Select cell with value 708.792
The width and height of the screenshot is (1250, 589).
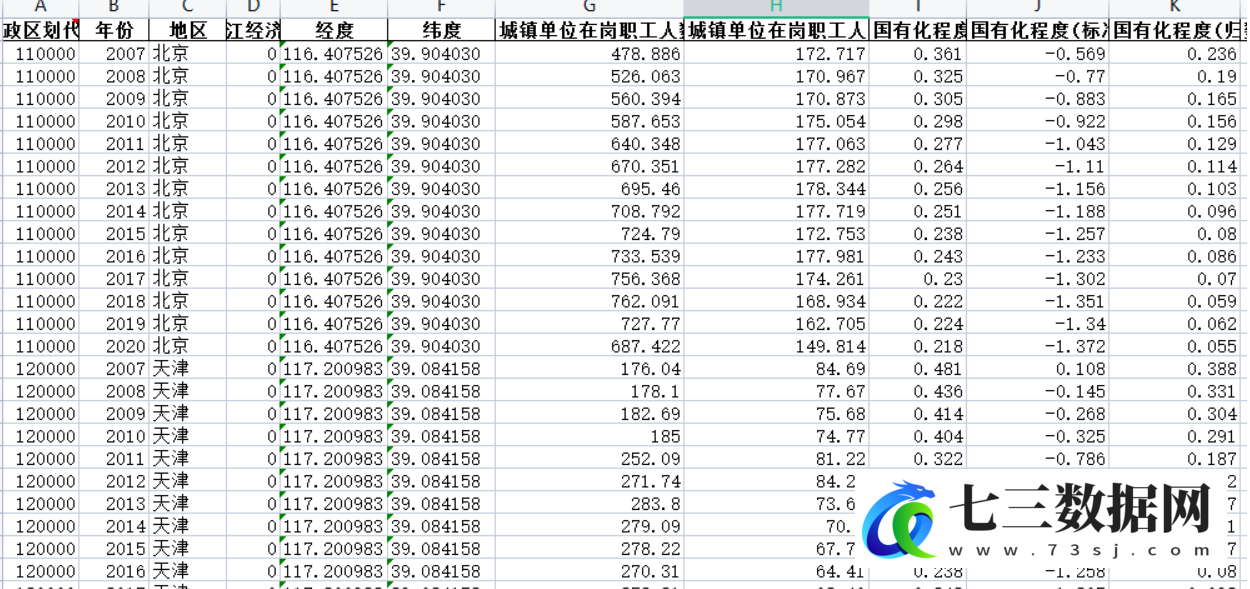[x=589, y=211]
